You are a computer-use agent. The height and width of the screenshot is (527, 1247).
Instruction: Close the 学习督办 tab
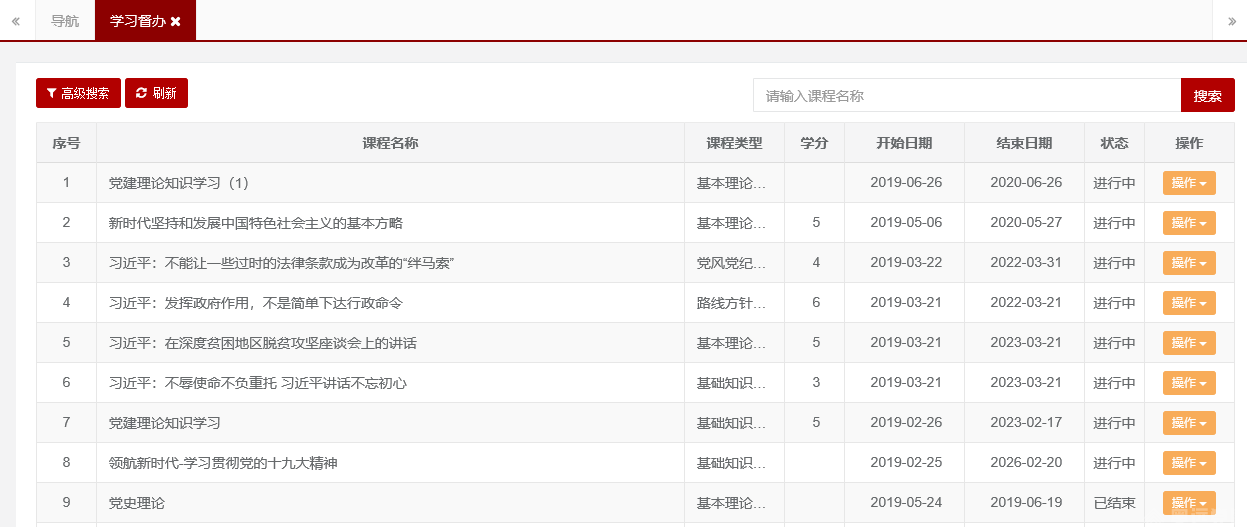coord(176,21)
